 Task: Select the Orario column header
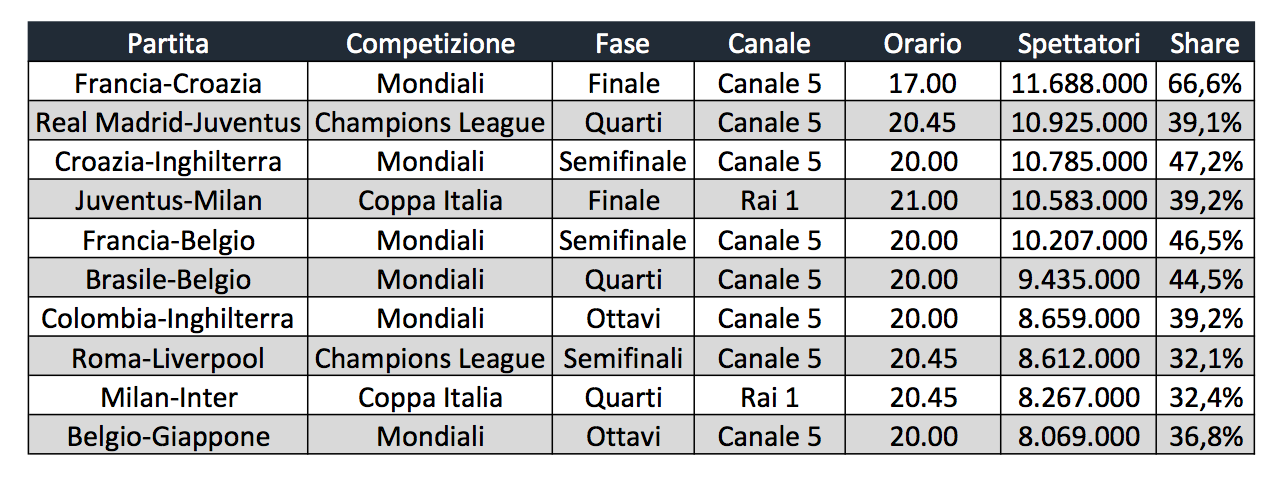point(922,44)
